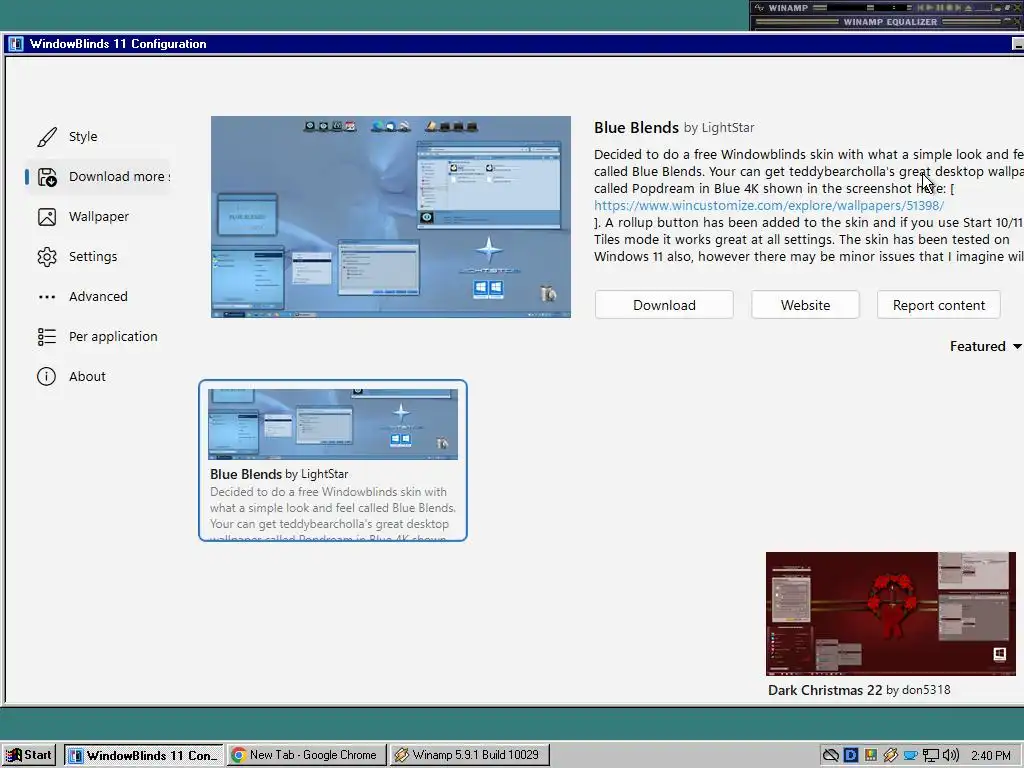This screenshot has width=1024, height=768.
Task: Click the About info circle icon
Action: tap(46, 376)
